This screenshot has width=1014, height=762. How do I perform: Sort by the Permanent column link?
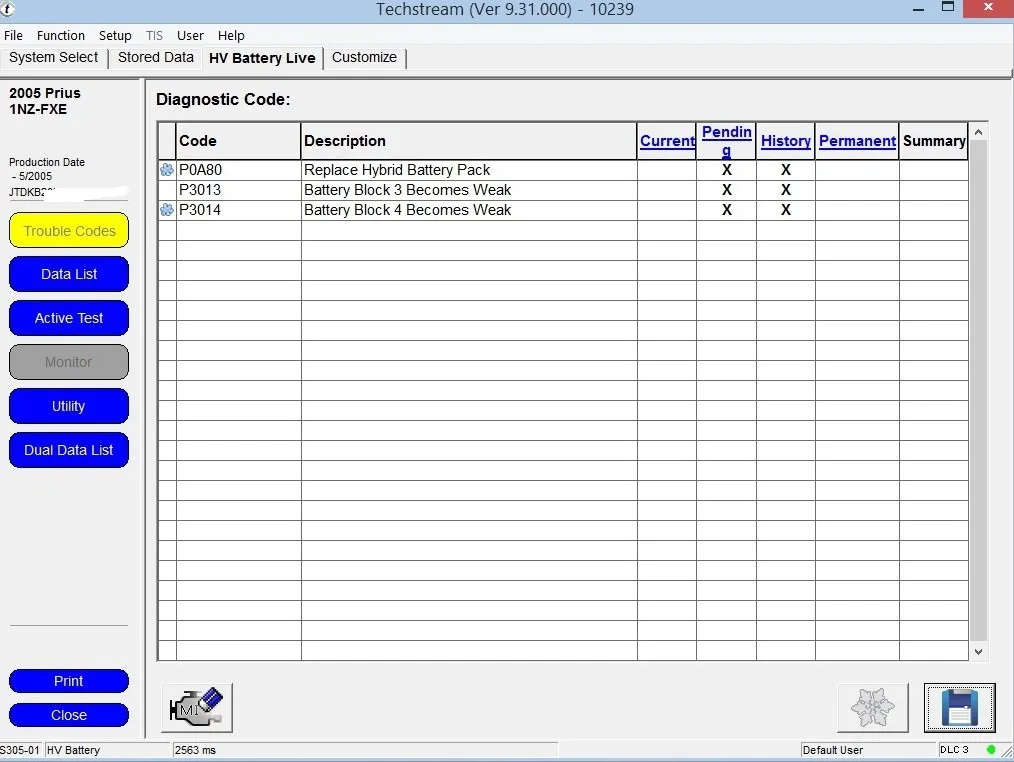coord(858,141)
